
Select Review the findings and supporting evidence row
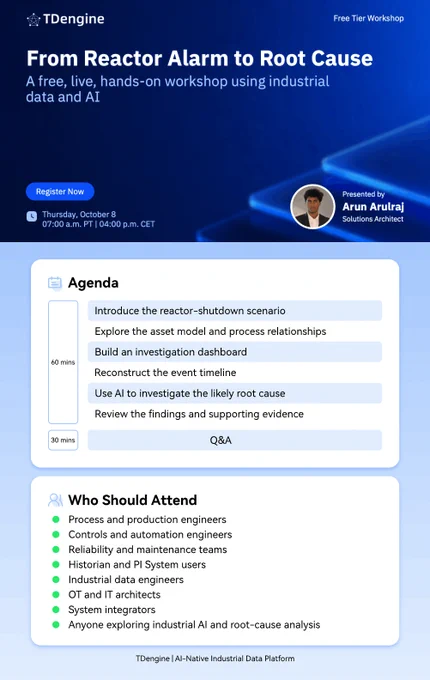click(235, 414)
